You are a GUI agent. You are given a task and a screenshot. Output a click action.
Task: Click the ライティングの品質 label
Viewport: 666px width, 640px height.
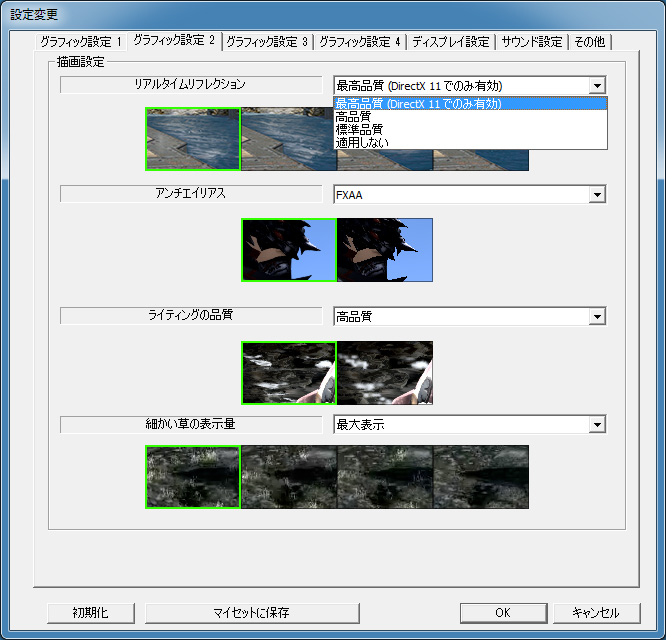coord(191,316)
